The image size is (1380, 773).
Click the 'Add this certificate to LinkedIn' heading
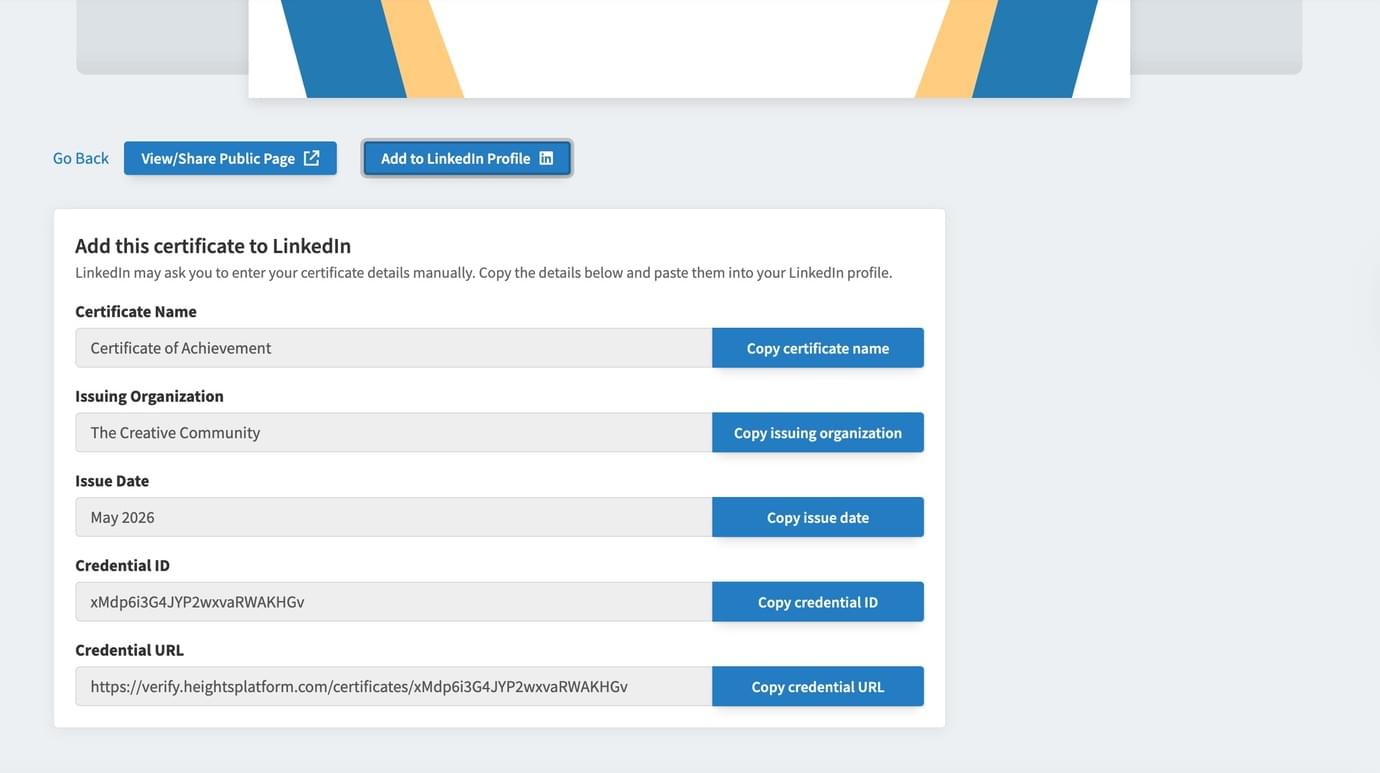[213, 246]
